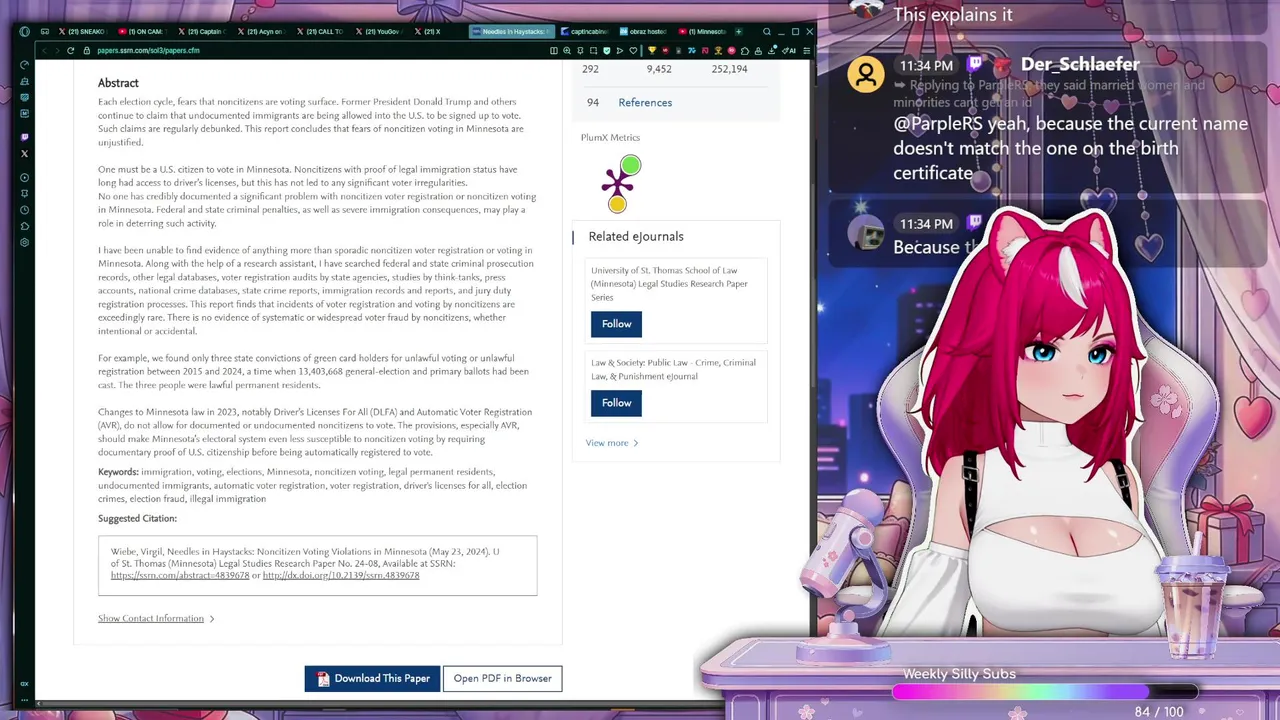1280x720 pixels.
Task: Click the snapshot capture icon in address bar
Action: (593, 50)
